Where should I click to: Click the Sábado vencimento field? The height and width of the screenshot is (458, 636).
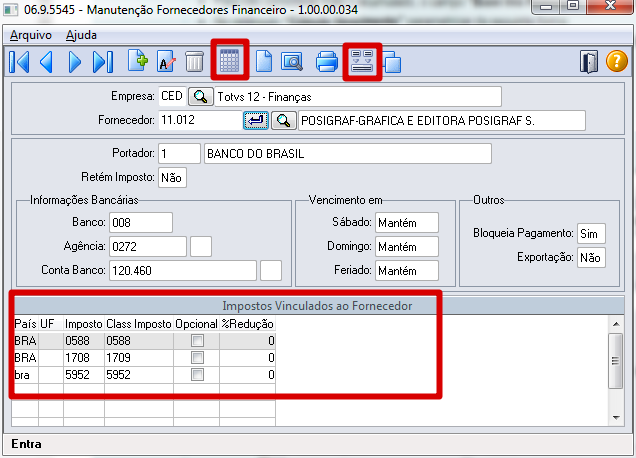tap(407, 223)
